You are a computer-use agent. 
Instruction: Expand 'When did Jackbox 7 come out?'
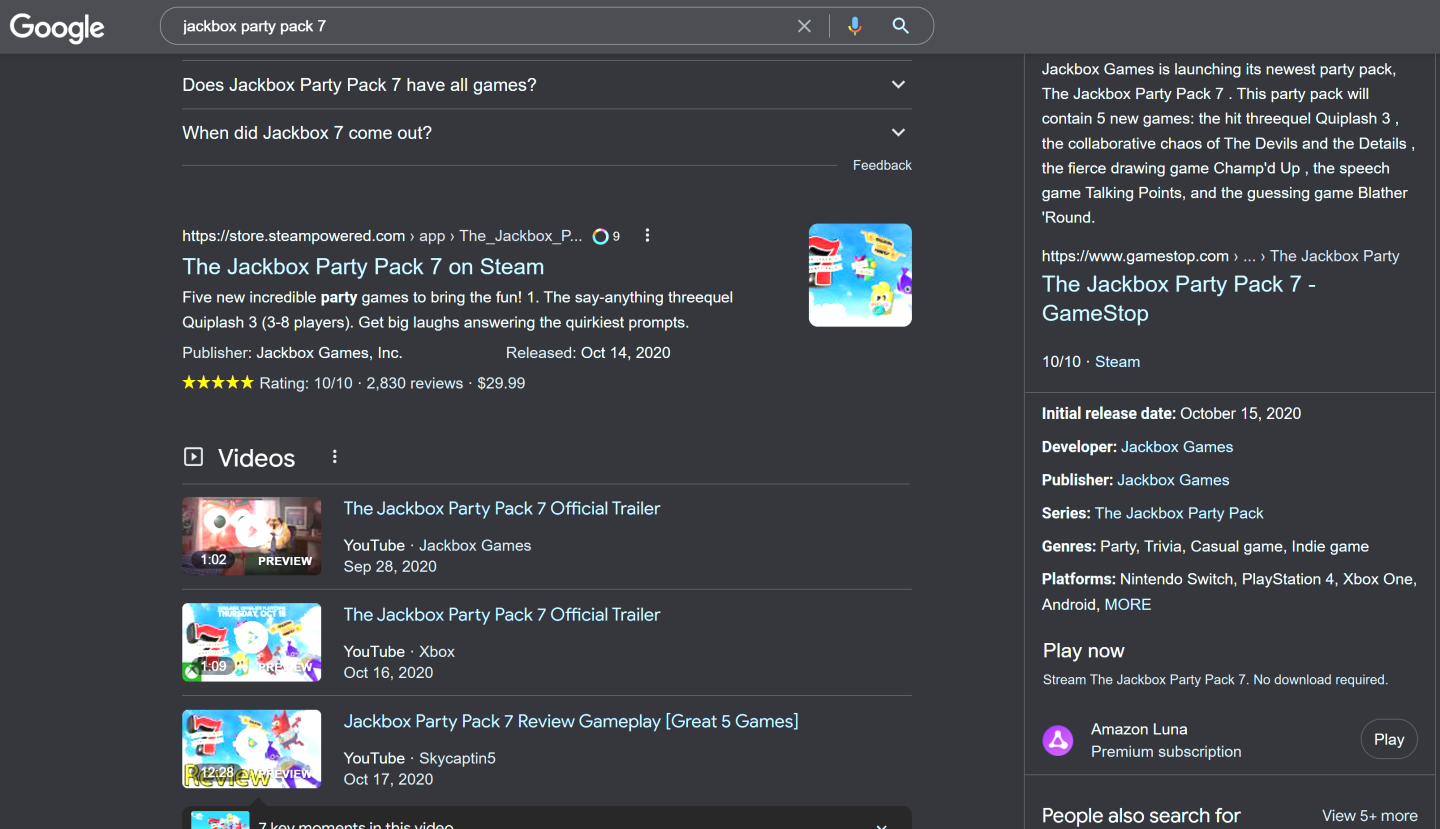coord(897,131)
